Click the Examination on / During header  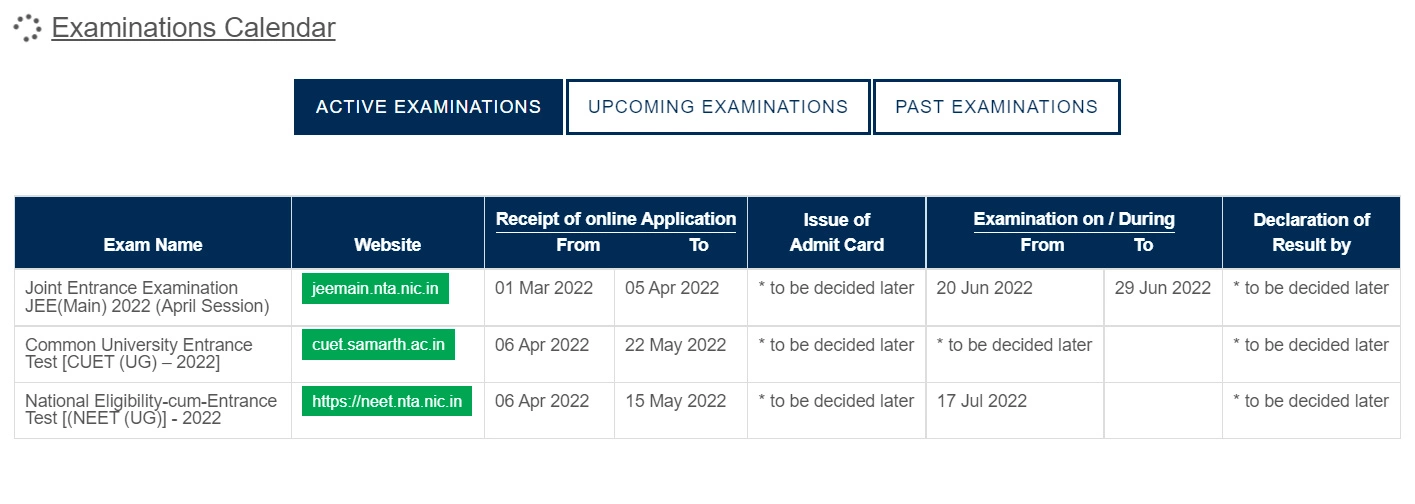(x=1074, y=219)
